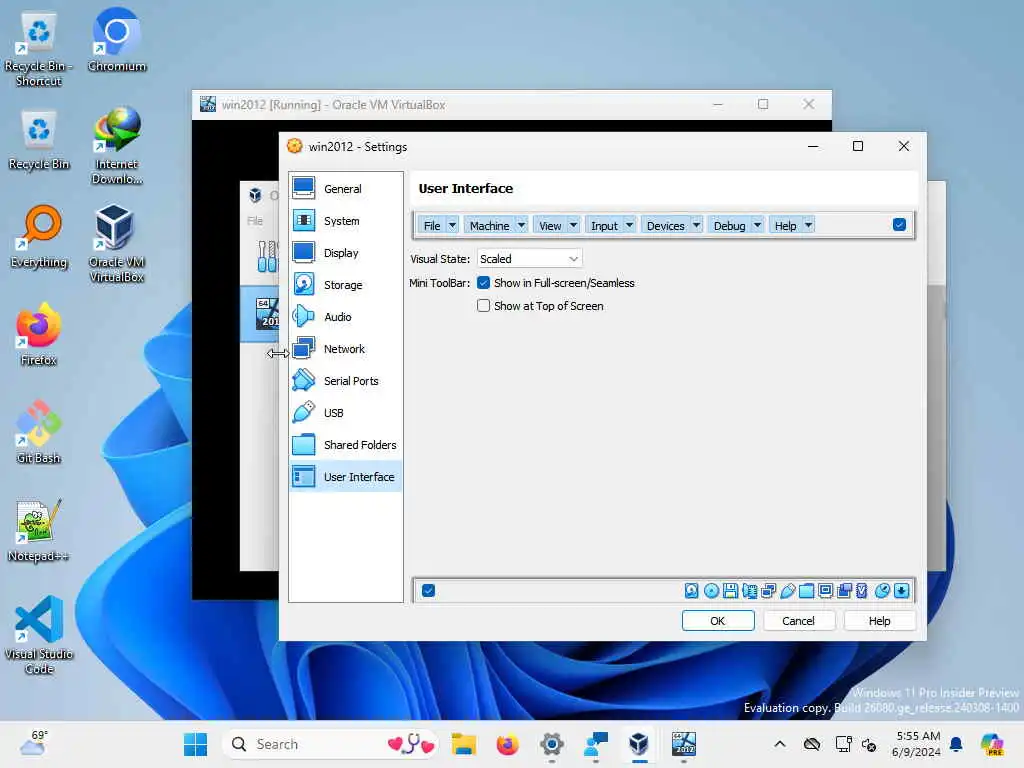Toggle display indicator in status bar editor
Image resolution: width=1024 pixels, height=768 pixels.
(x=825, y=591)
